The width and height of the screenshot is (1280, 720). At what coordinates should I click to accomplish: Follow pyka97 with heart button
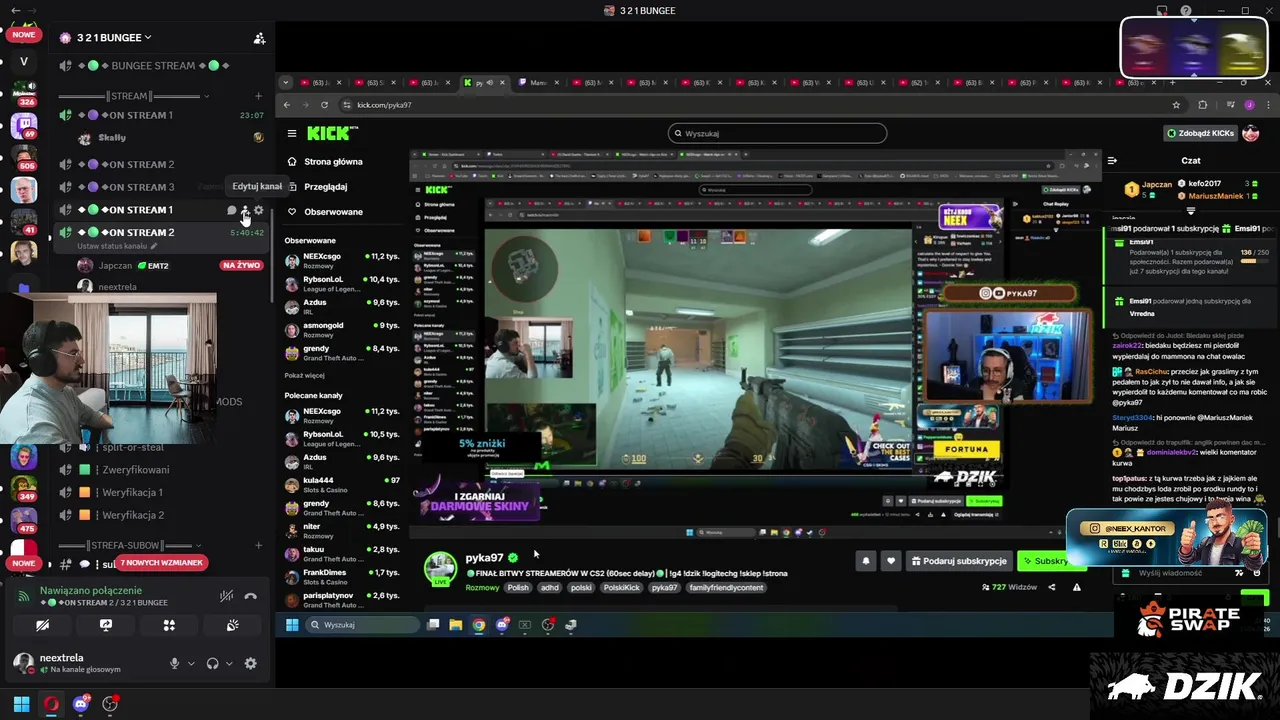(x=891, y=561)
